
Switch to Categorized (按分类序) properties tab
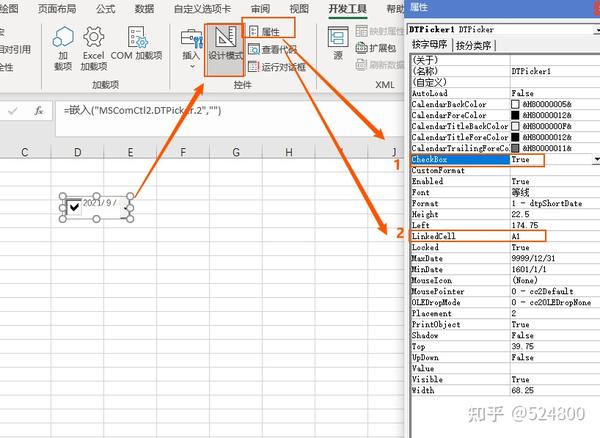tap(474, 46)
